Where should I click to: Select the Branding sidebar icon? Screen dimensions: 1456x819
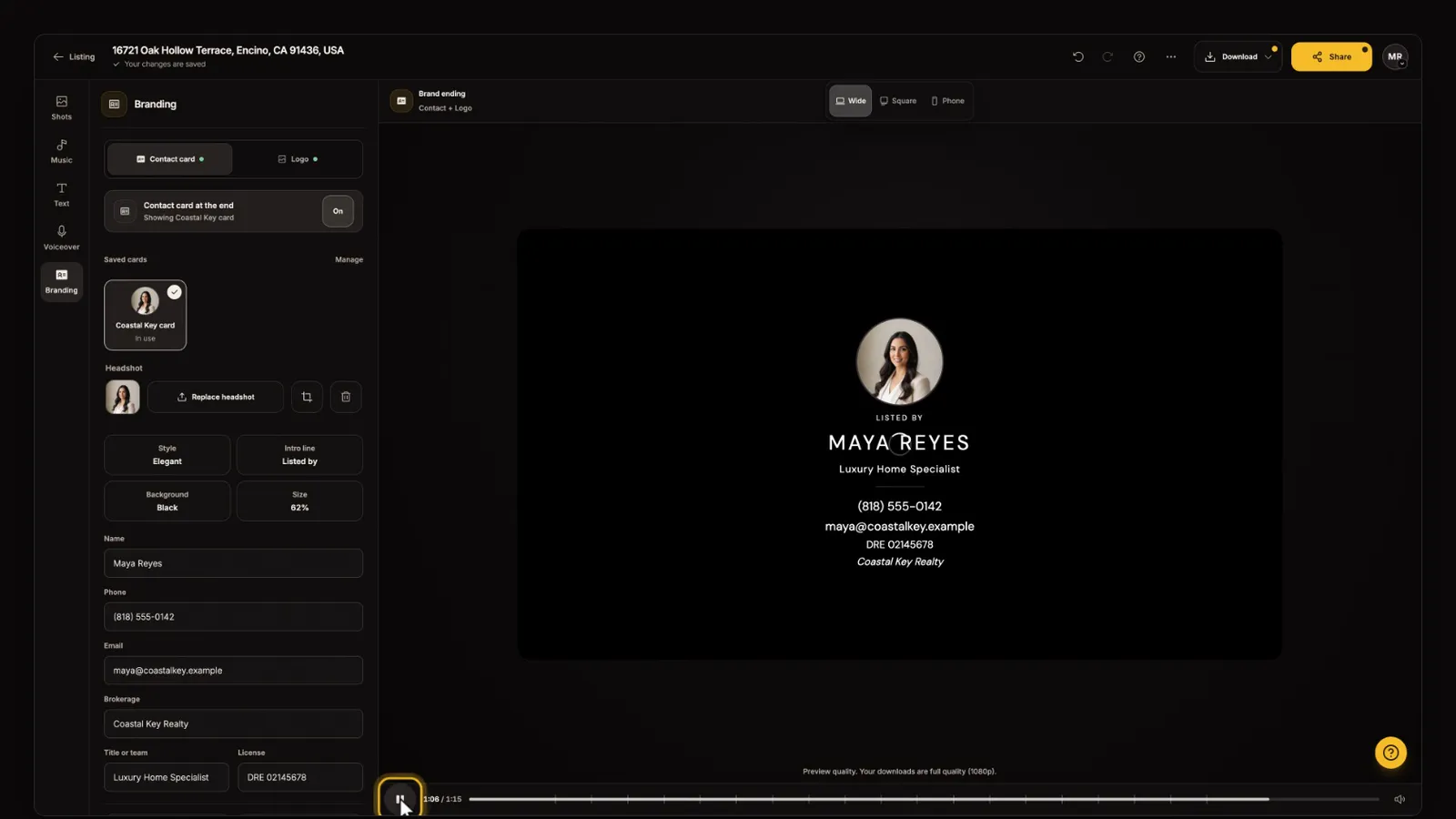(x=61, y=281)
